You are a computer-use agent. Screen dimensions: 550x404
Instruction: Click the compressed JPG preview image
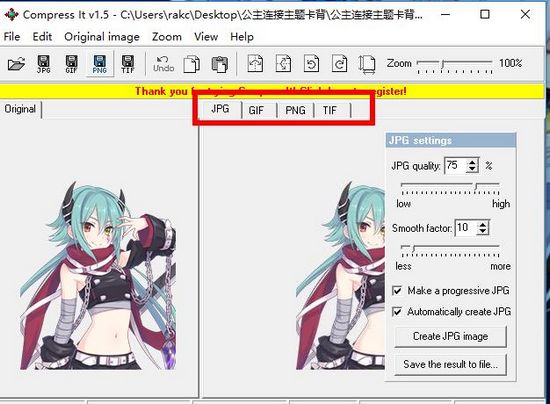pyautogui.click(x=340, y=276)
